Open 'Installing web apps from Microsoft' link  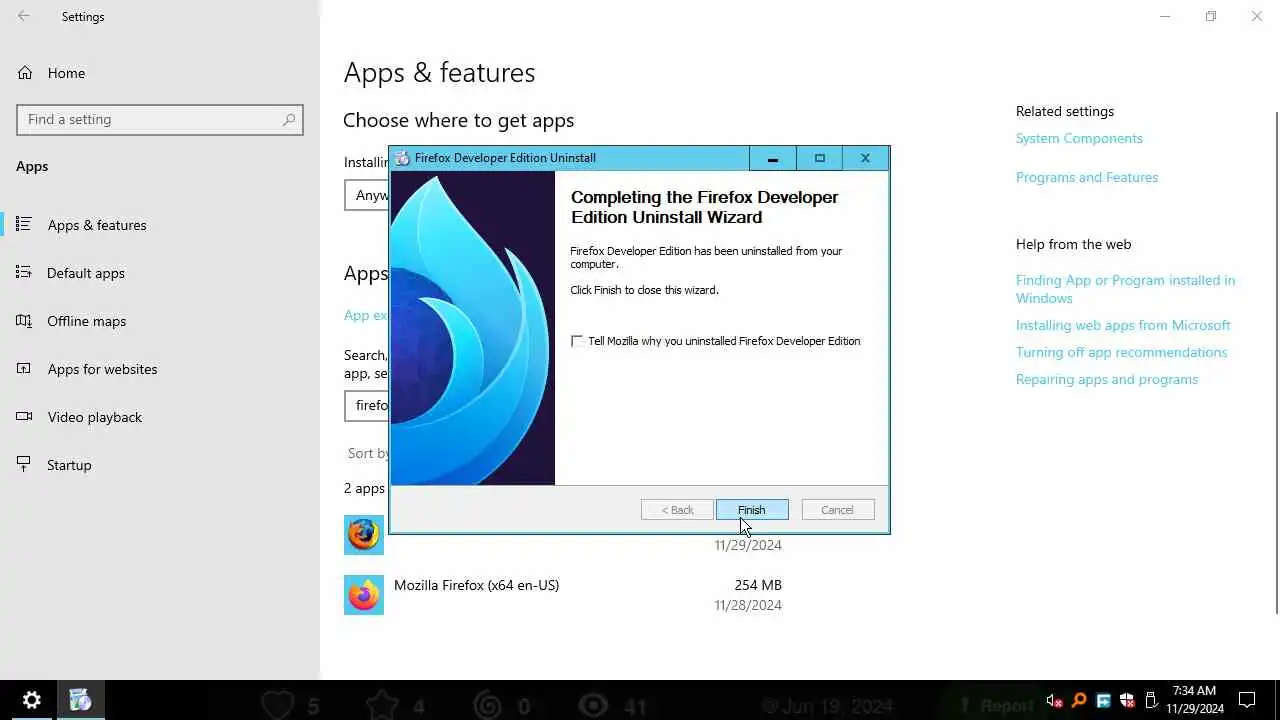click(x=1123, y=325)
